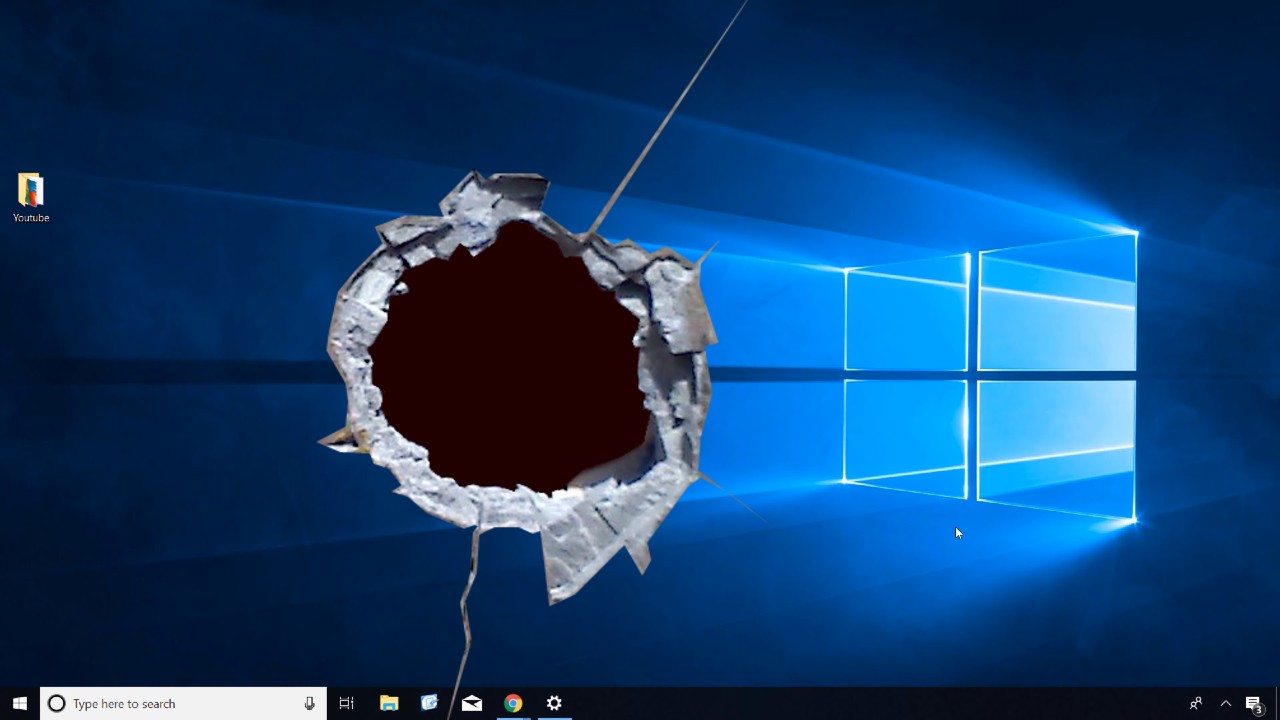This screenshot has height=720, width=1280.
Task: Activate the Cortana microphone icon
Action: pos(310,703)
